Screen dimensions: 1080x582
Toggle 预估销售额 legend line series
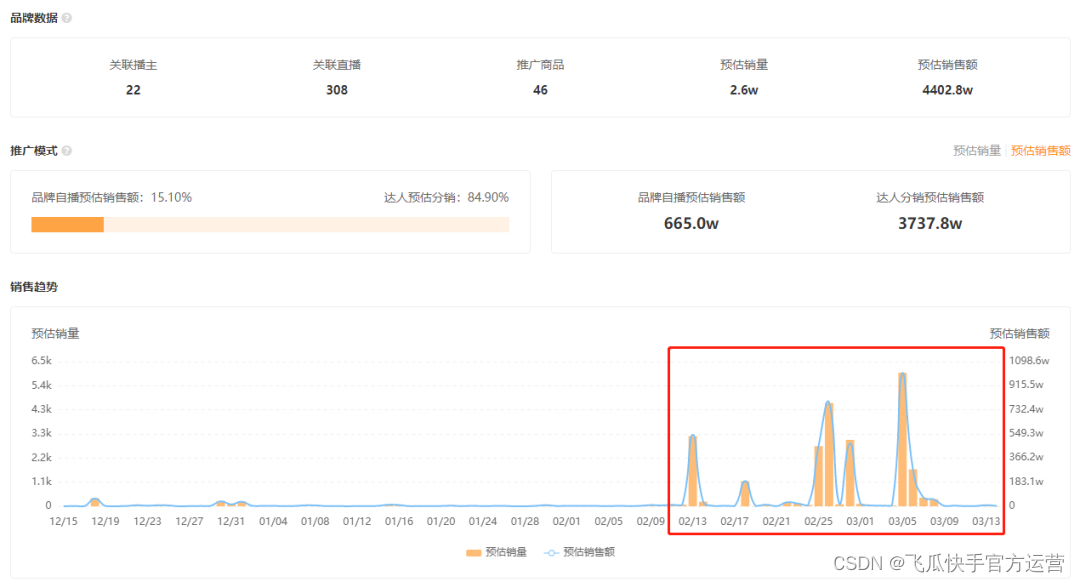point(580,552)
